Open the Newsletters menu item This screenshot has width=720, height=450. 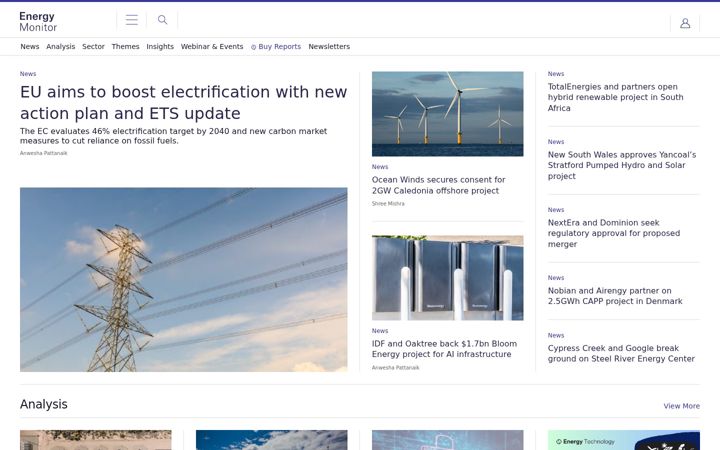coord(329,46)
